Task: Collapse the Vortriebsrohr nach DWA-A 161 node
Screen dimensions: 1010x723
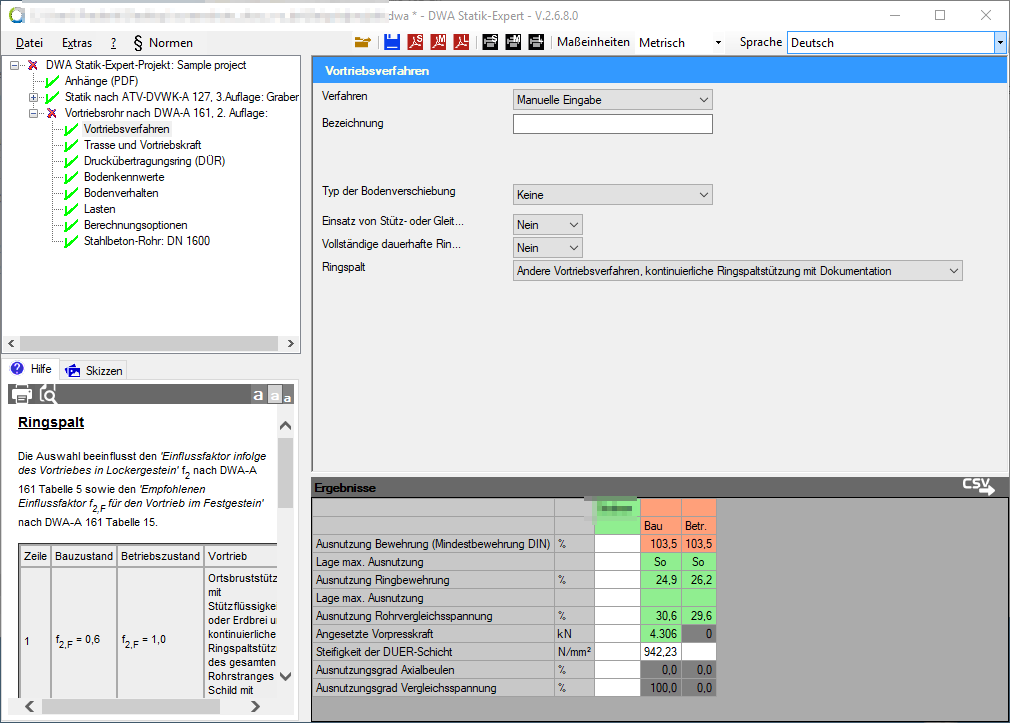Action: click(33, 114)
